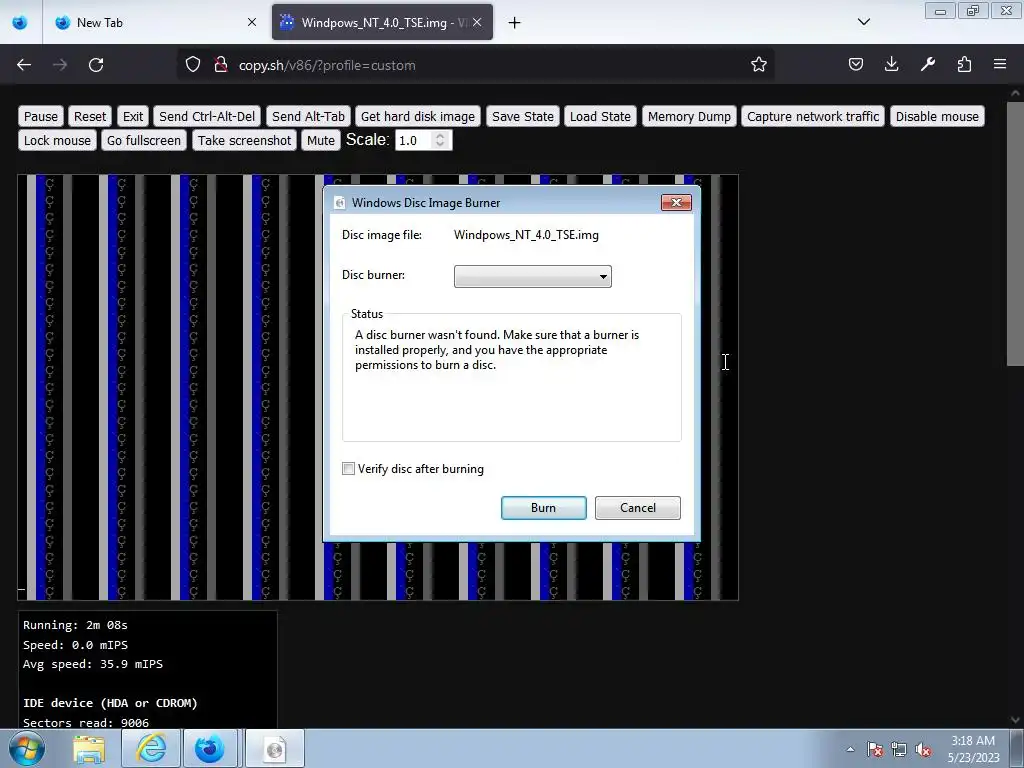Open the list all tabs chevron
1024x768 pixels.
click(863, 22)
